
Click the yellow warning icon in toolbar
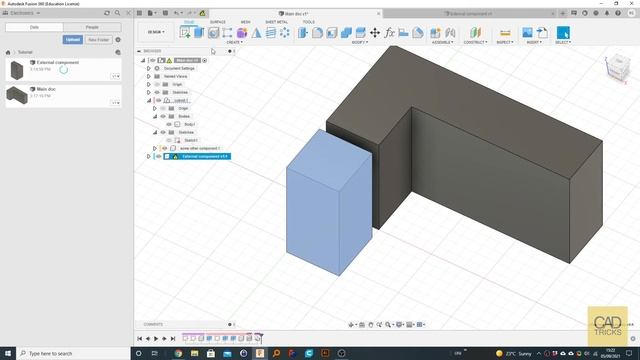(x=202, y=13)
